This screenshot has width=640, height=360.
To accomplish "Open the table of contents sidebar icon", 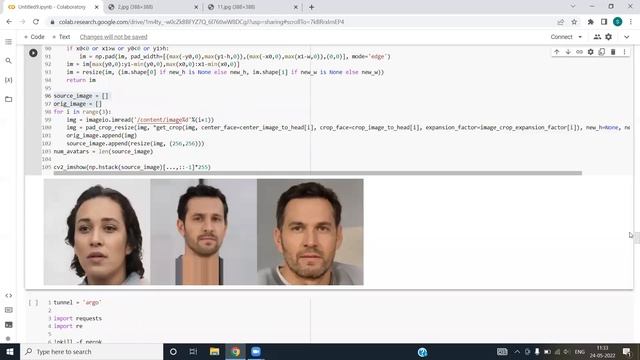I will tap(9, 42).
